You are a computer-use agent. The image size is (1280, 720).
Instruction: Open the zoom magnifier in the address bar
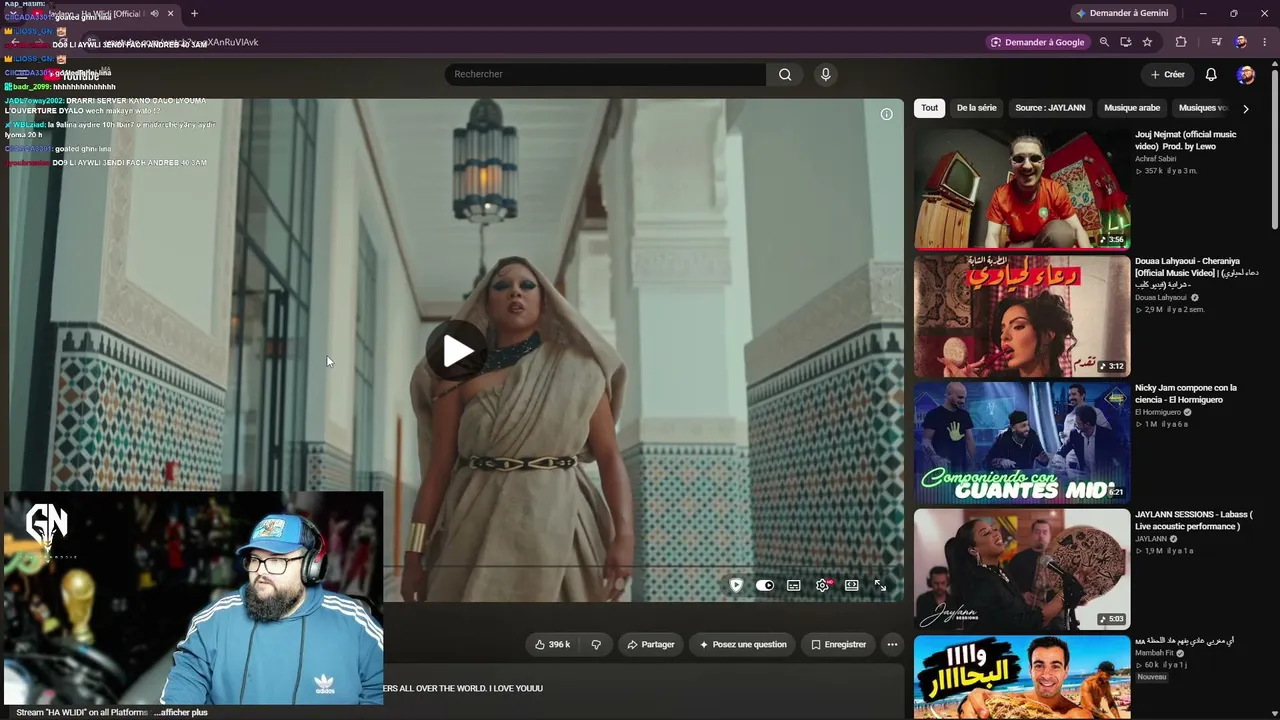tap(1104, 42)
